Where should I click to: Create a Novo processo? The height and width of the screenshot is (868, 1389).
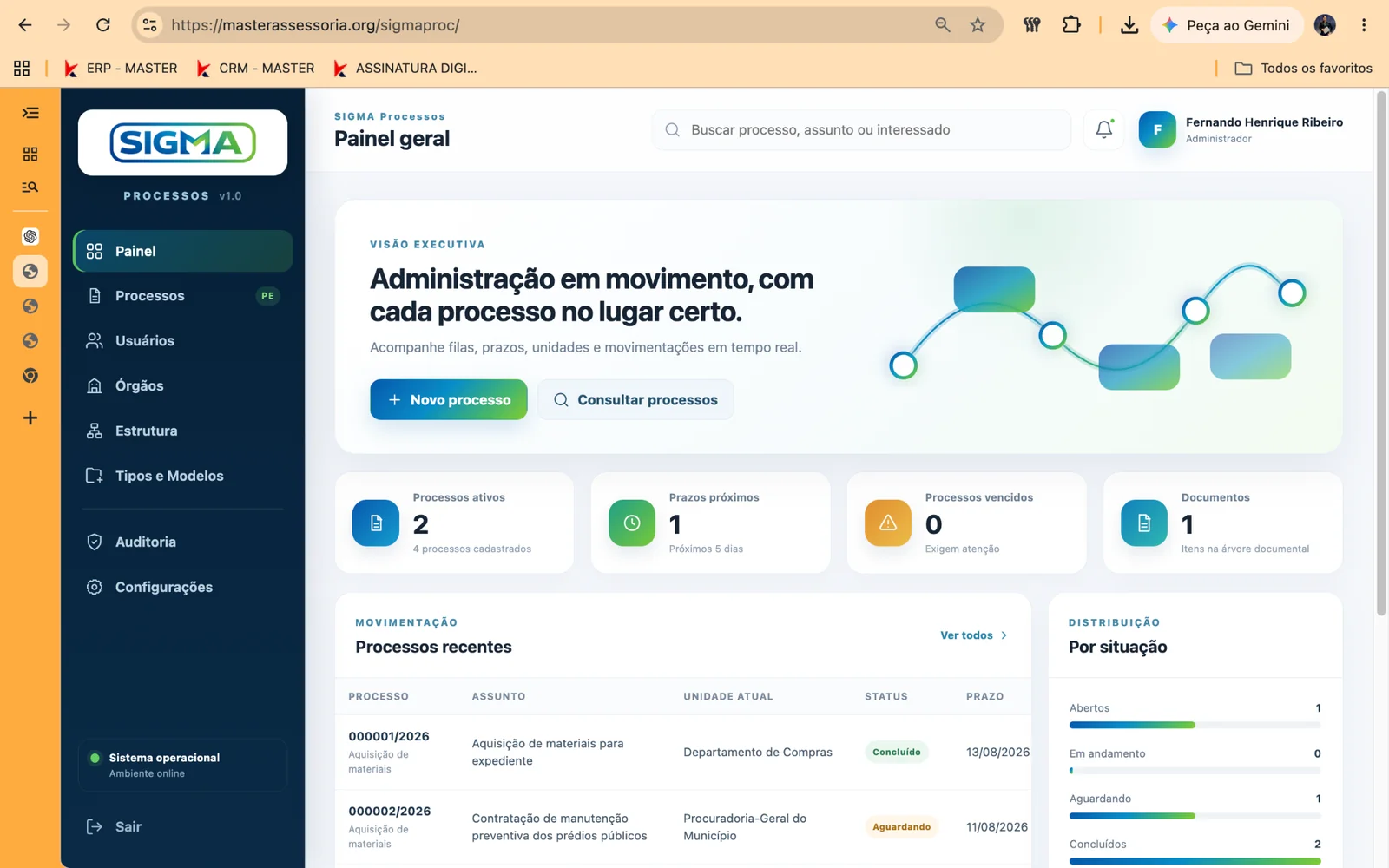[449, 399]
